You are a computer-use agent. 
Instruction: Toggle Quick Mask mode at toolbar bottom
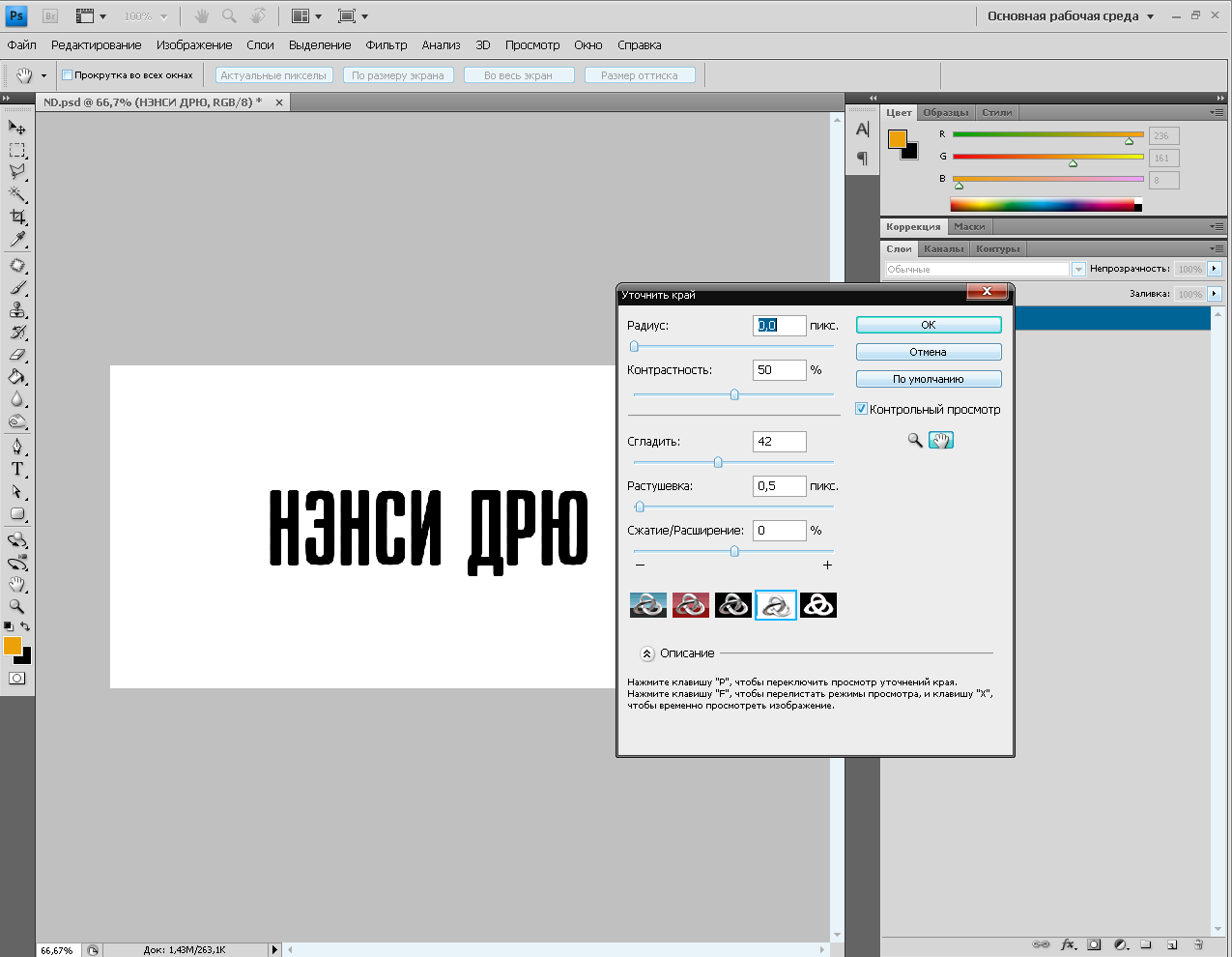pyautogui.click(x=17, y=679)
